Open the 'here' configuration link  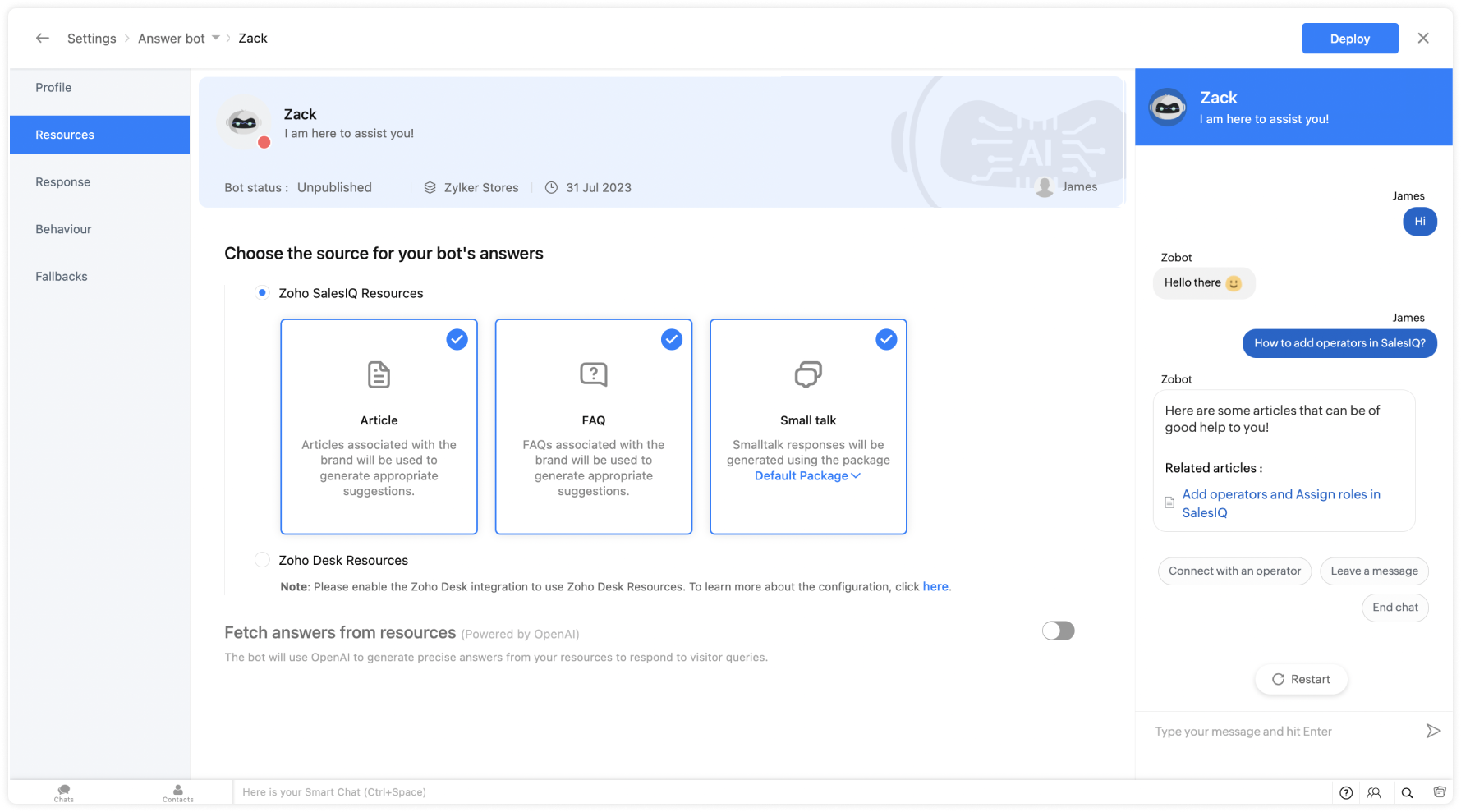click(x=935, y=586)
